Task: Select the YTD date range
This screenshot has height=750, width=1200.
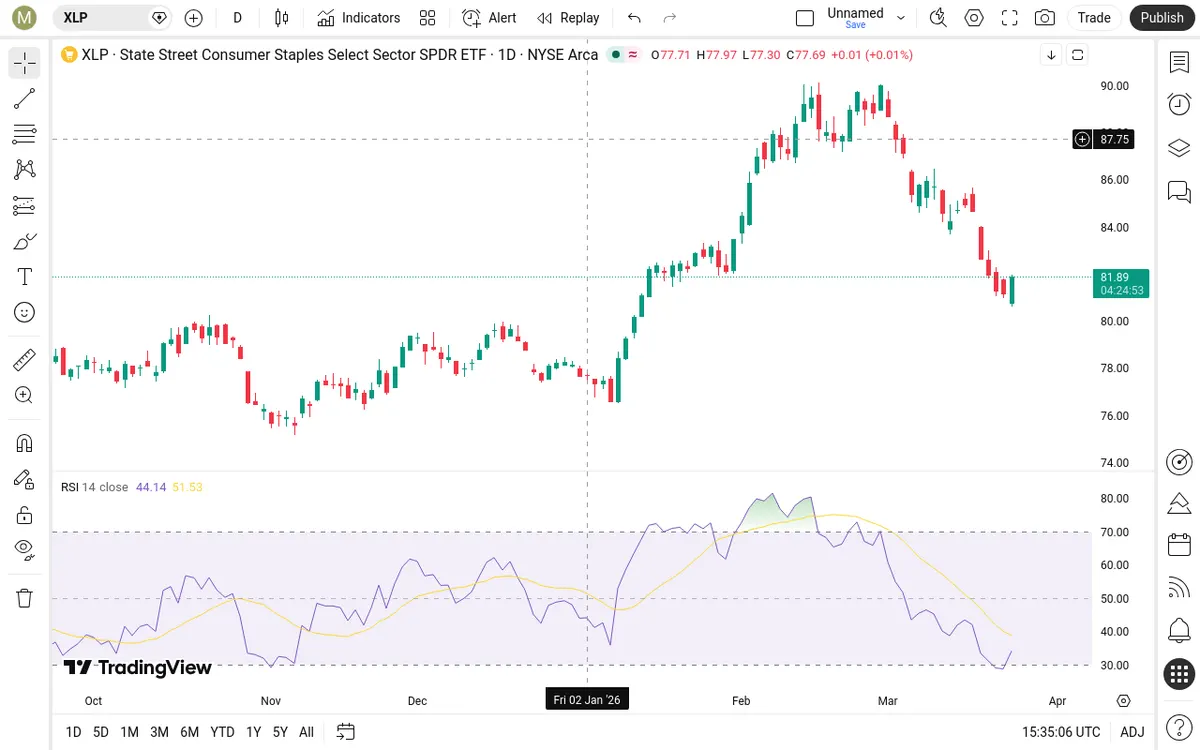Action: (222, 732)
